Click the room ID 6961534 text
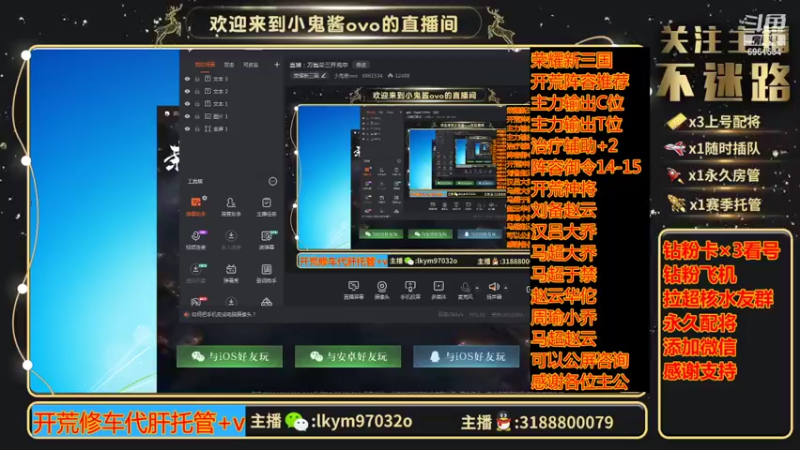 point(372,76)
